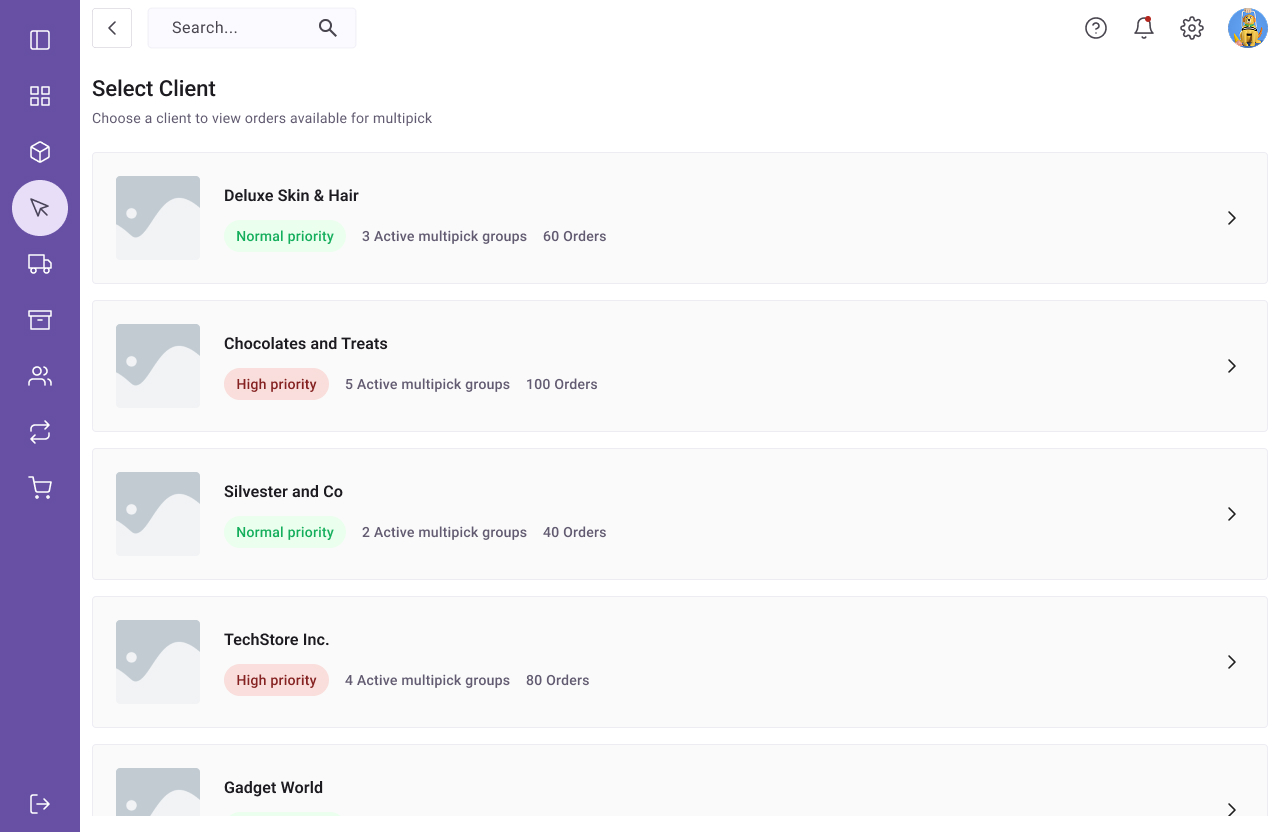Click Silvester and Co image placeholder

(158, 514)
